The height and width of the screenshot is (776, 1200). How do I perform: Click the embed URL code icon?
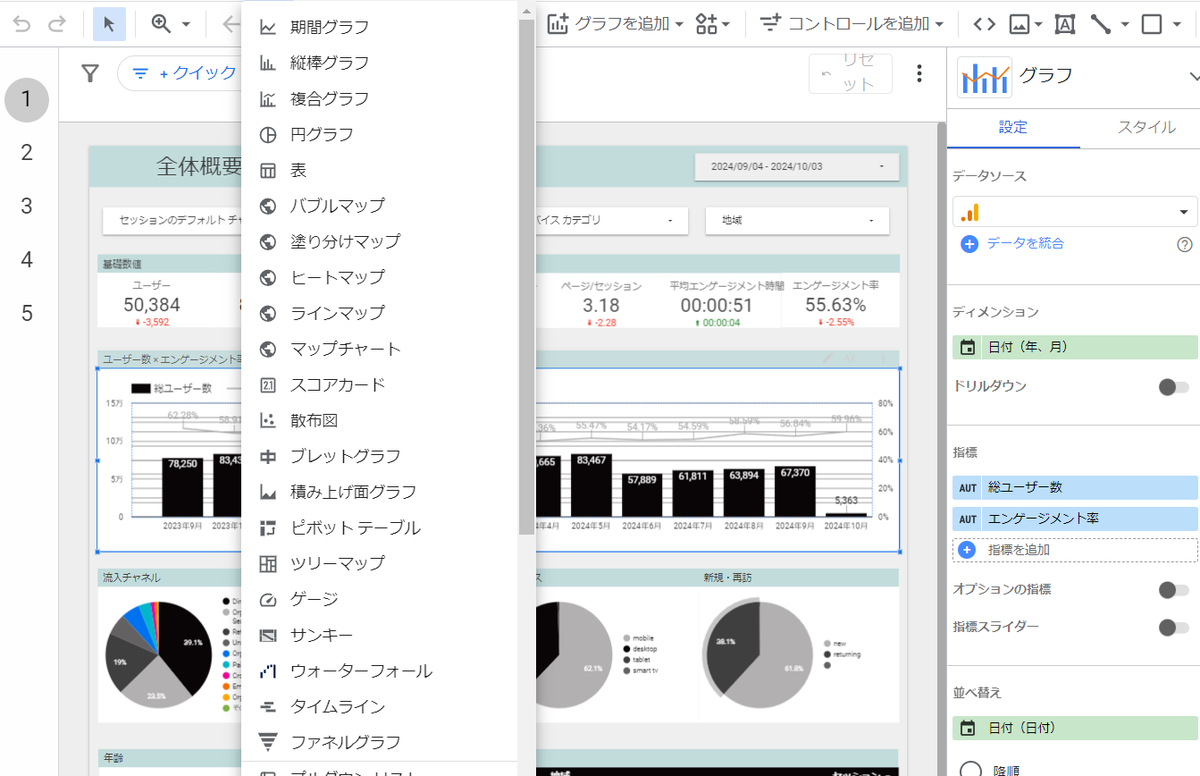[x=984, y=24]
